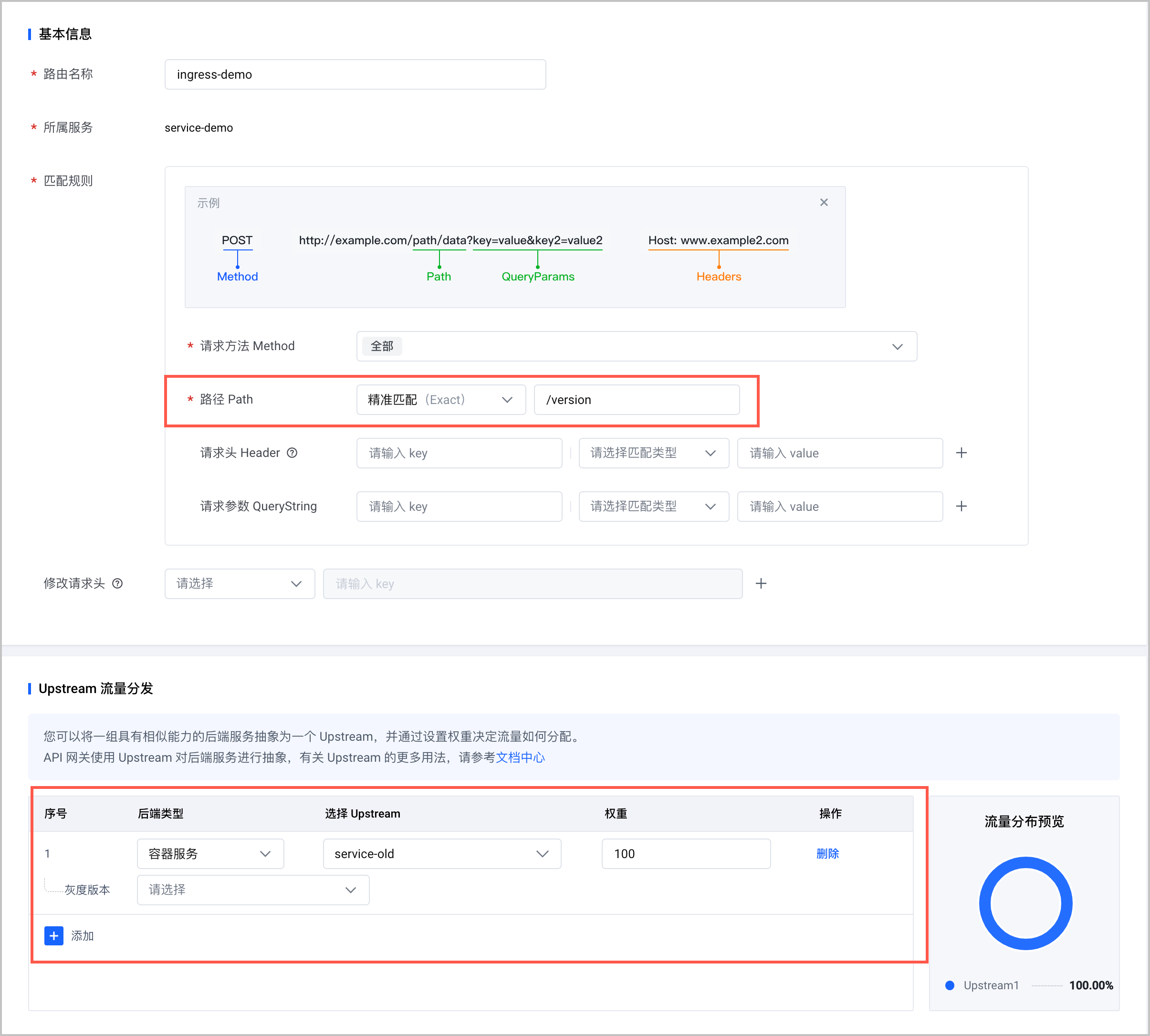This screenshot has width=1150, height=1036.
Task: Click the Upstream 流量分发 section heading
Action: (x=96, y=689)
